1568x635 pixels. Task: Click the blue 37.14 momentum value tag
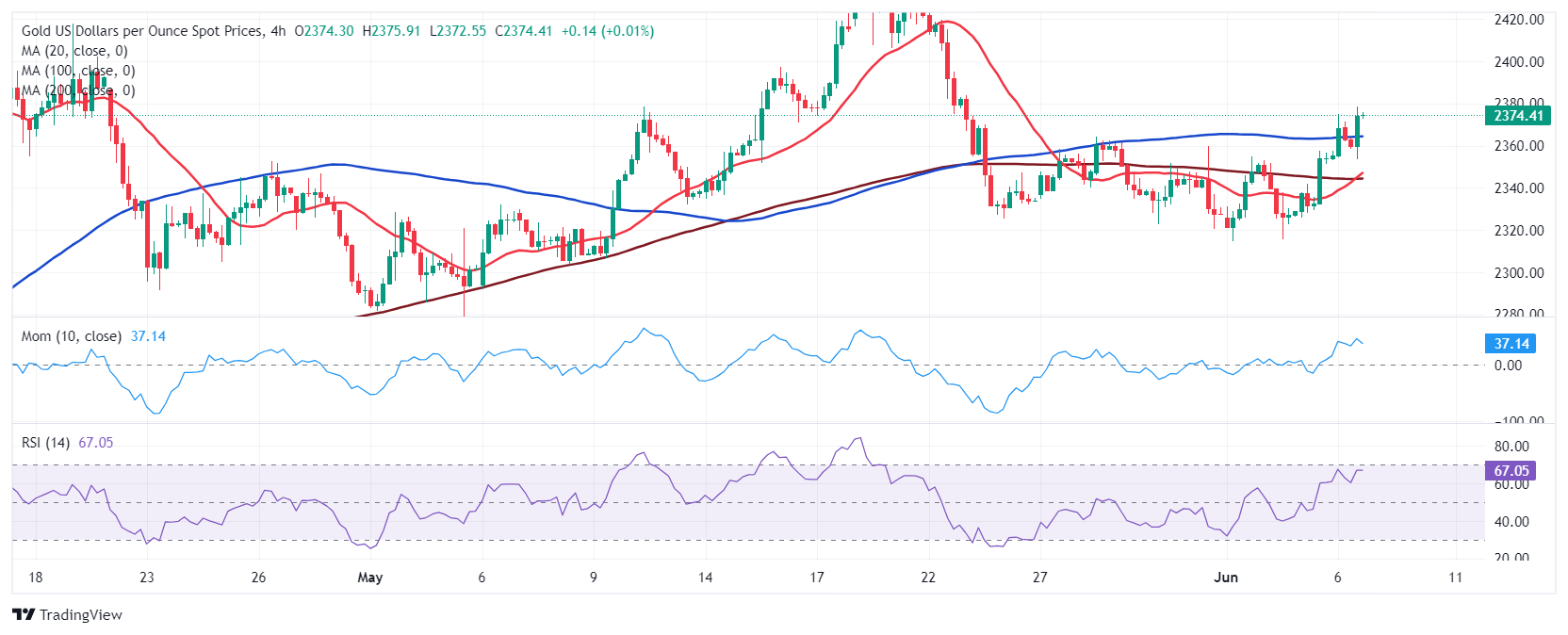(1511, 344)
